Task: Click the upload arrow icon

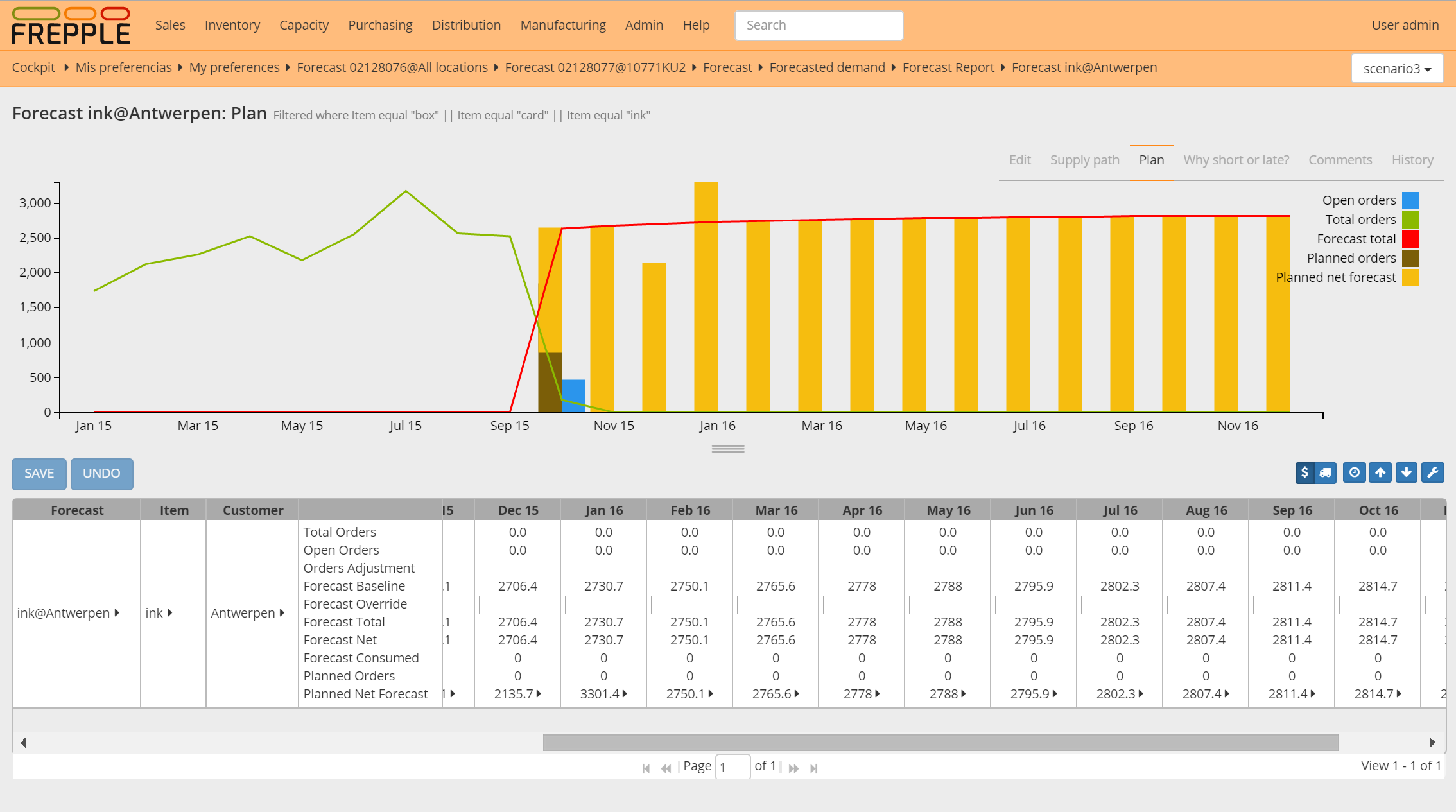Action: [1380, 473]
